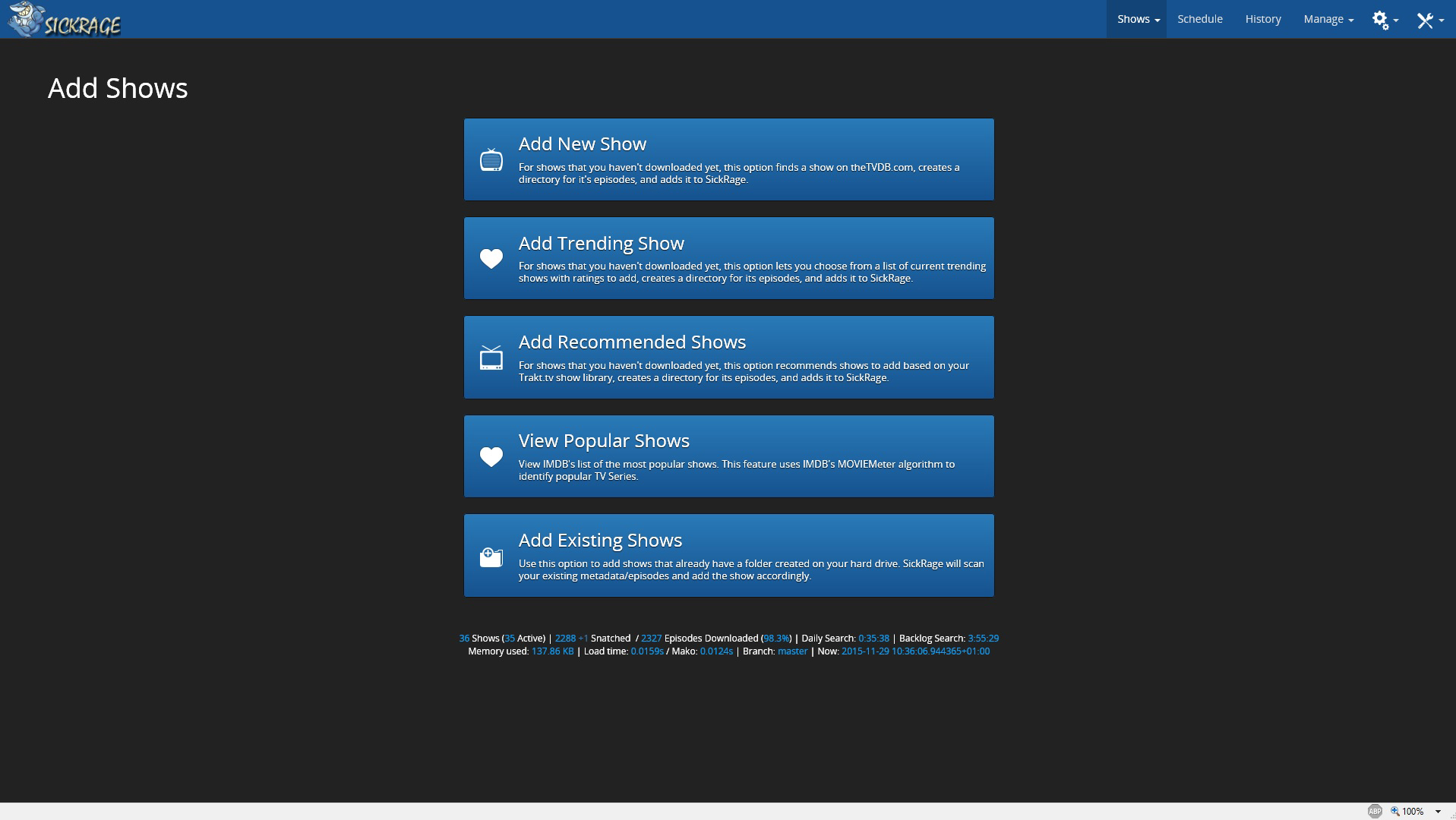Screen dimensions: 1456x820
Task: Choose the Add Trending Show heading
Action: pyautogui.click(x=602, y=243)
